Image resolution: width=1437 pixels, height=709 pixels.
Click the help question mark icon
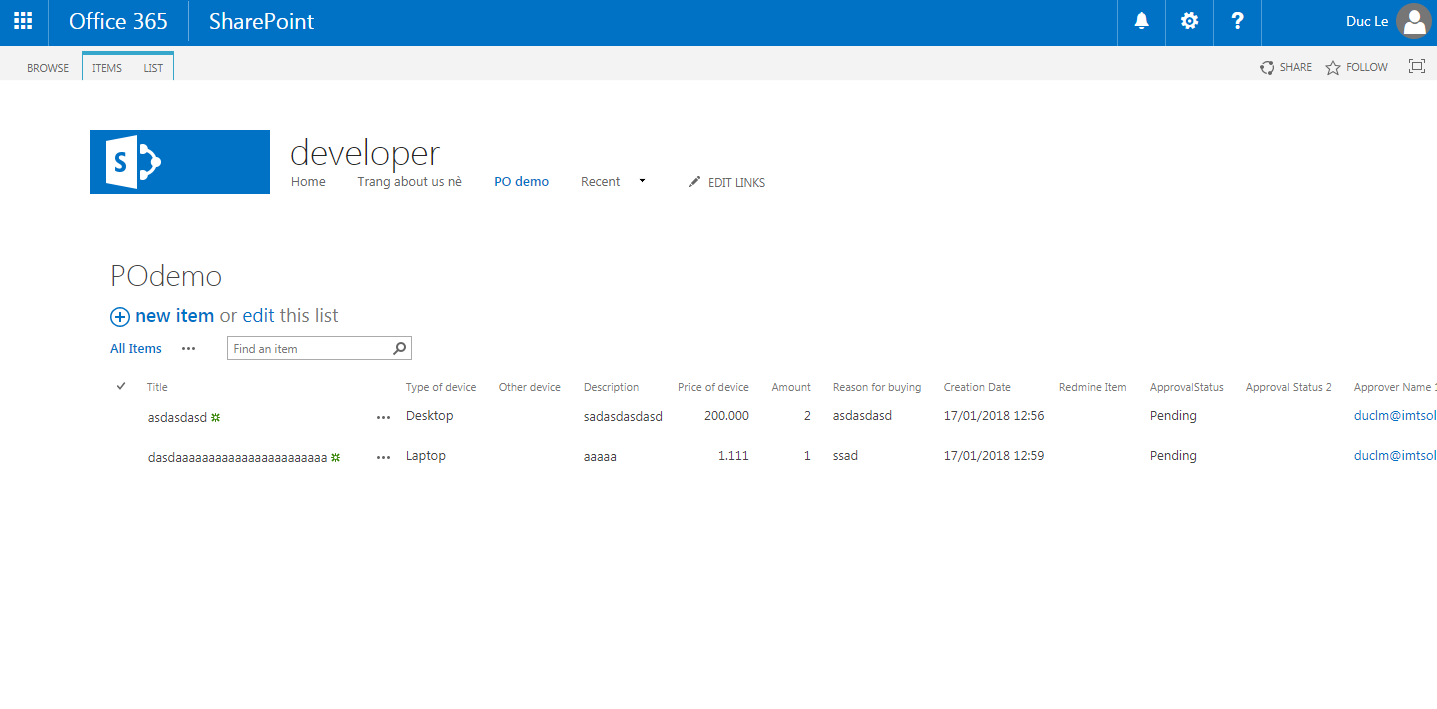[1237, 22]
